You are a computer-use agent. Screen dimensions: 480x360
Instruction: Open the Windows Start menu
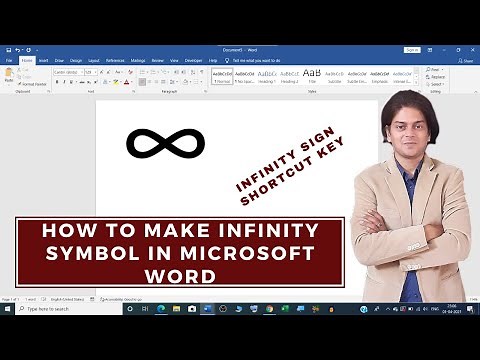pos(7,309)
